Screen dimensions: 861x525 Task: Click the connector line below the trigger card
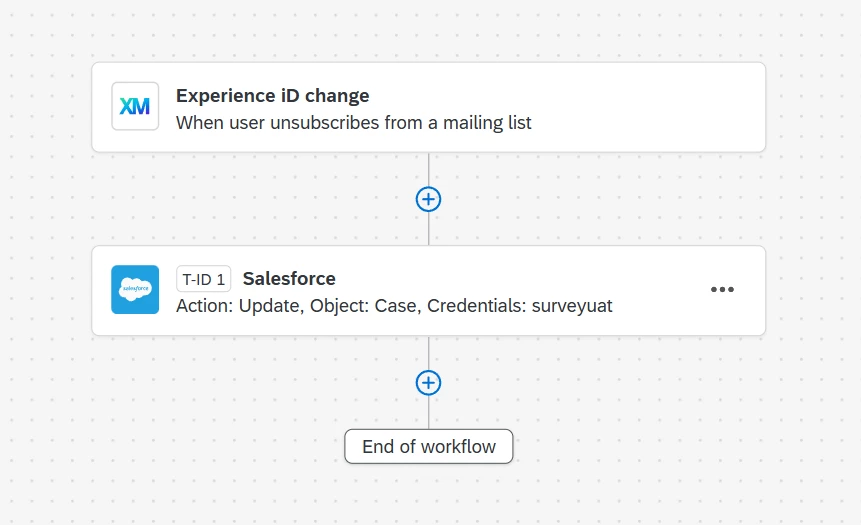coord(428,168)
